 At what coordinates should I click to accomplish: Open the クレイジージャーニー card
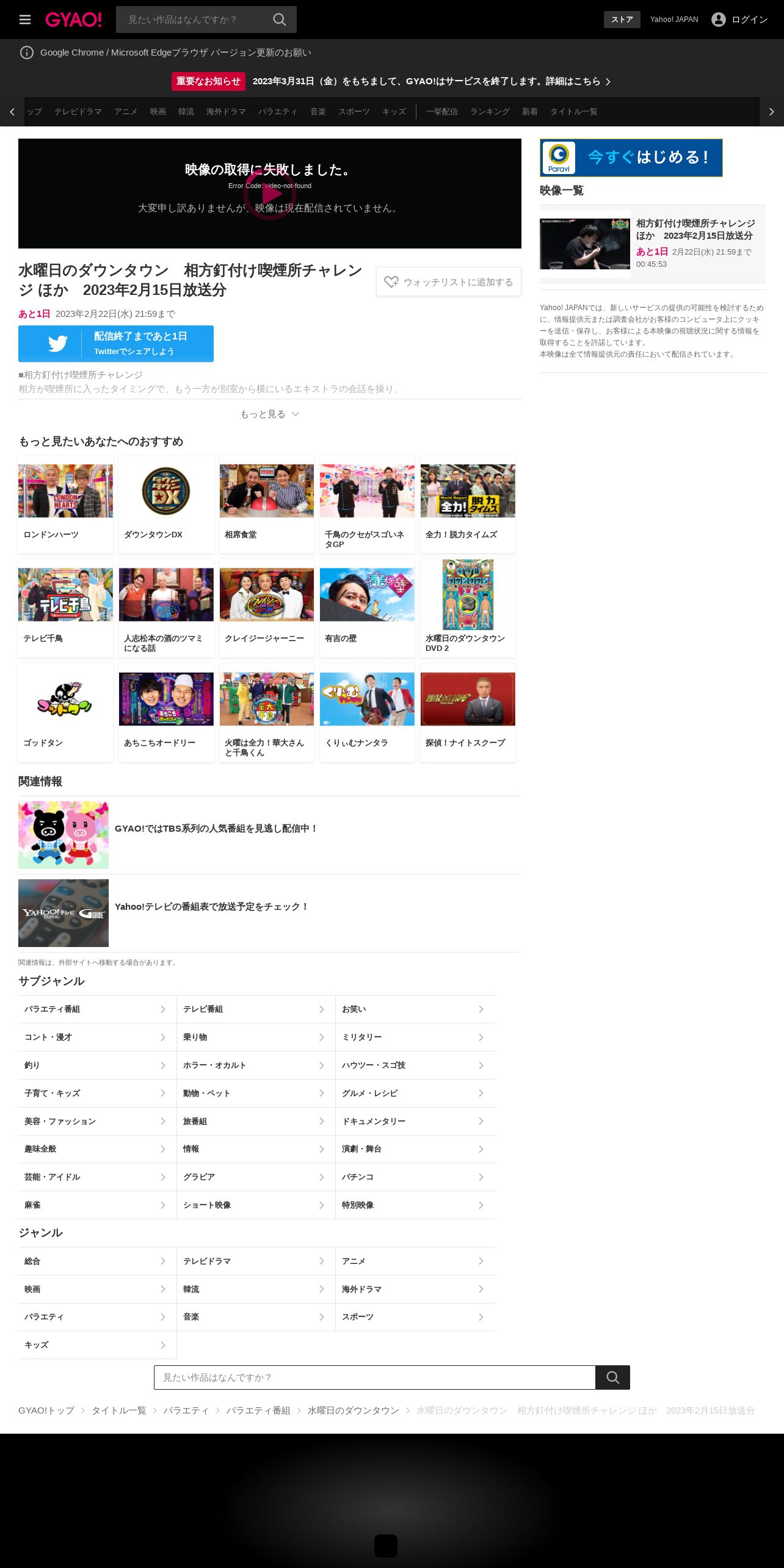click(267, 608)
